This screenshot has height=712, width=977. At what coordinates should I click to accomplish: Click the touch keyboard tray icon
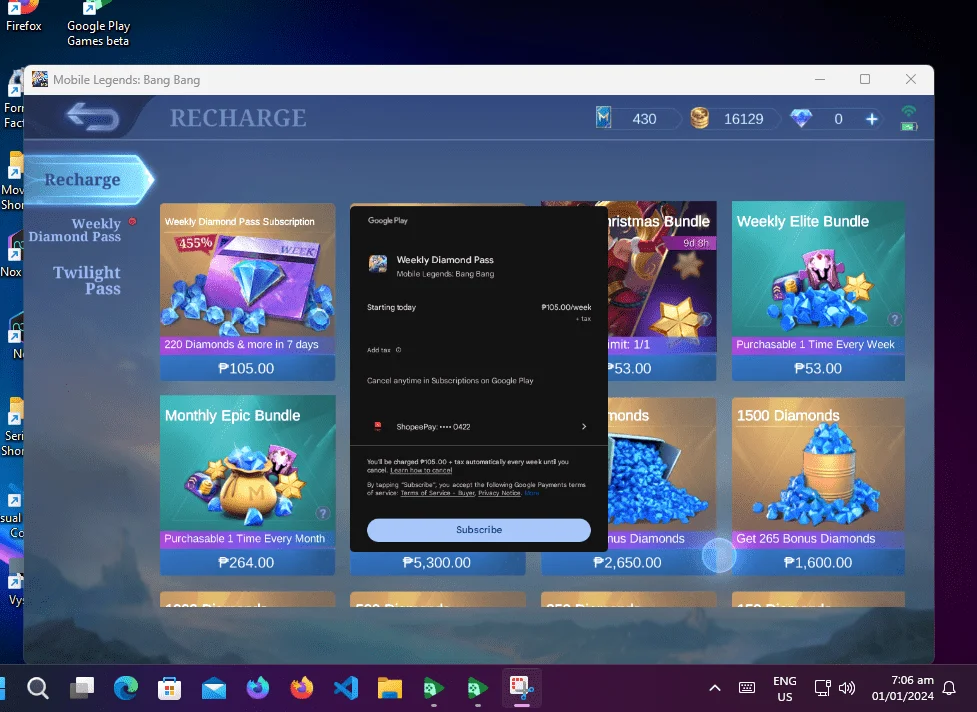click(746, 688)
